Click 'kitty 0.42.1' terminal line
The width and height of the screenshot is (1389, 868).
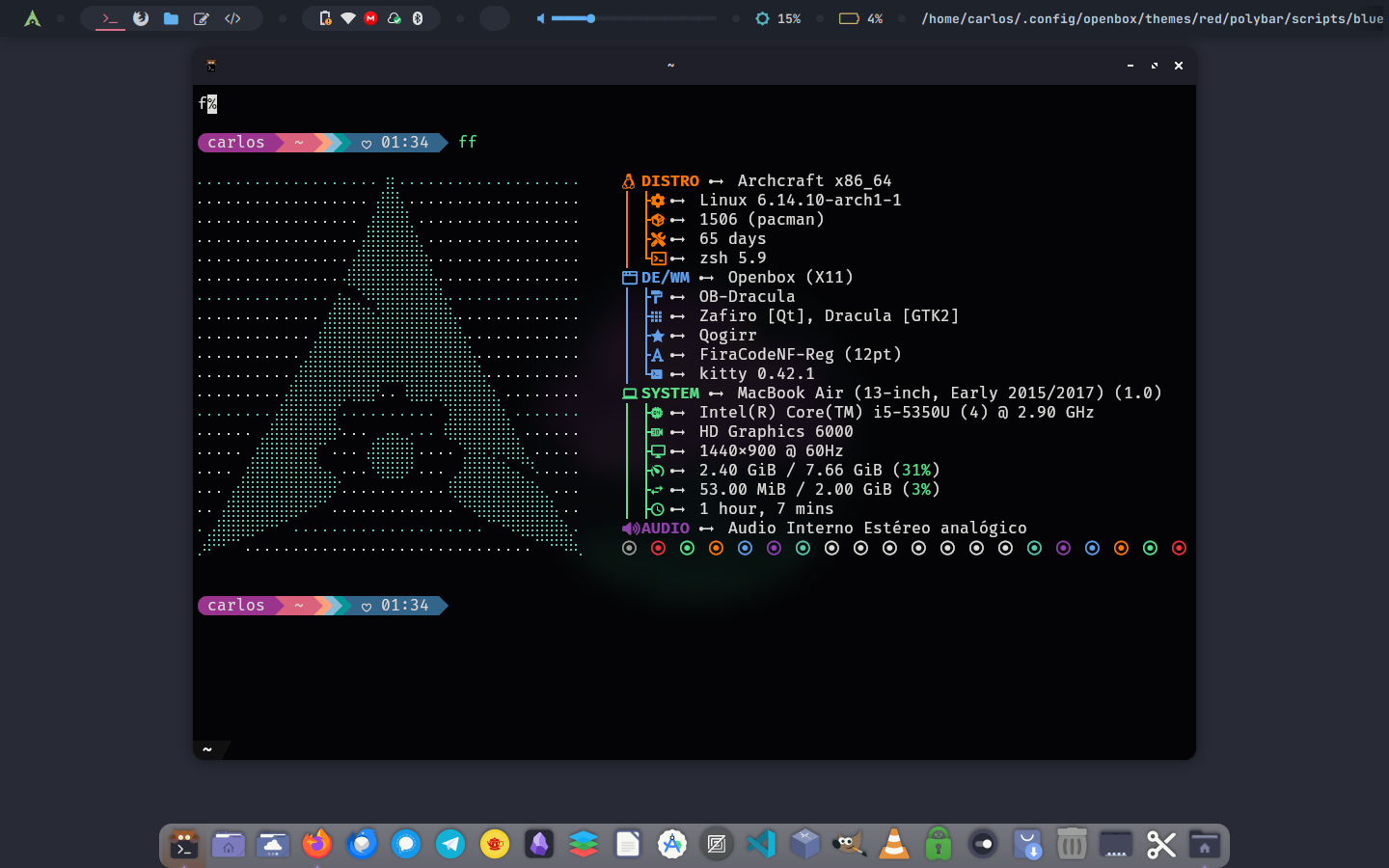tap(757, 373)
